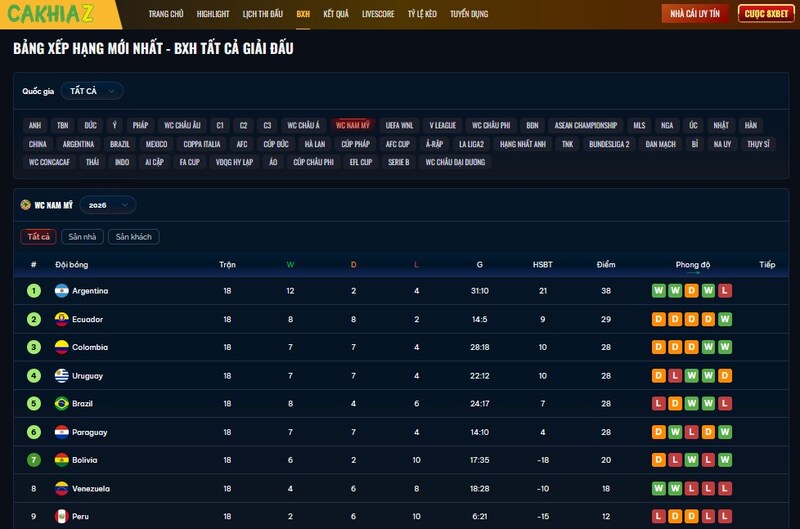
Task: Select the Asean Championship league tag
Action: [586, 125]
